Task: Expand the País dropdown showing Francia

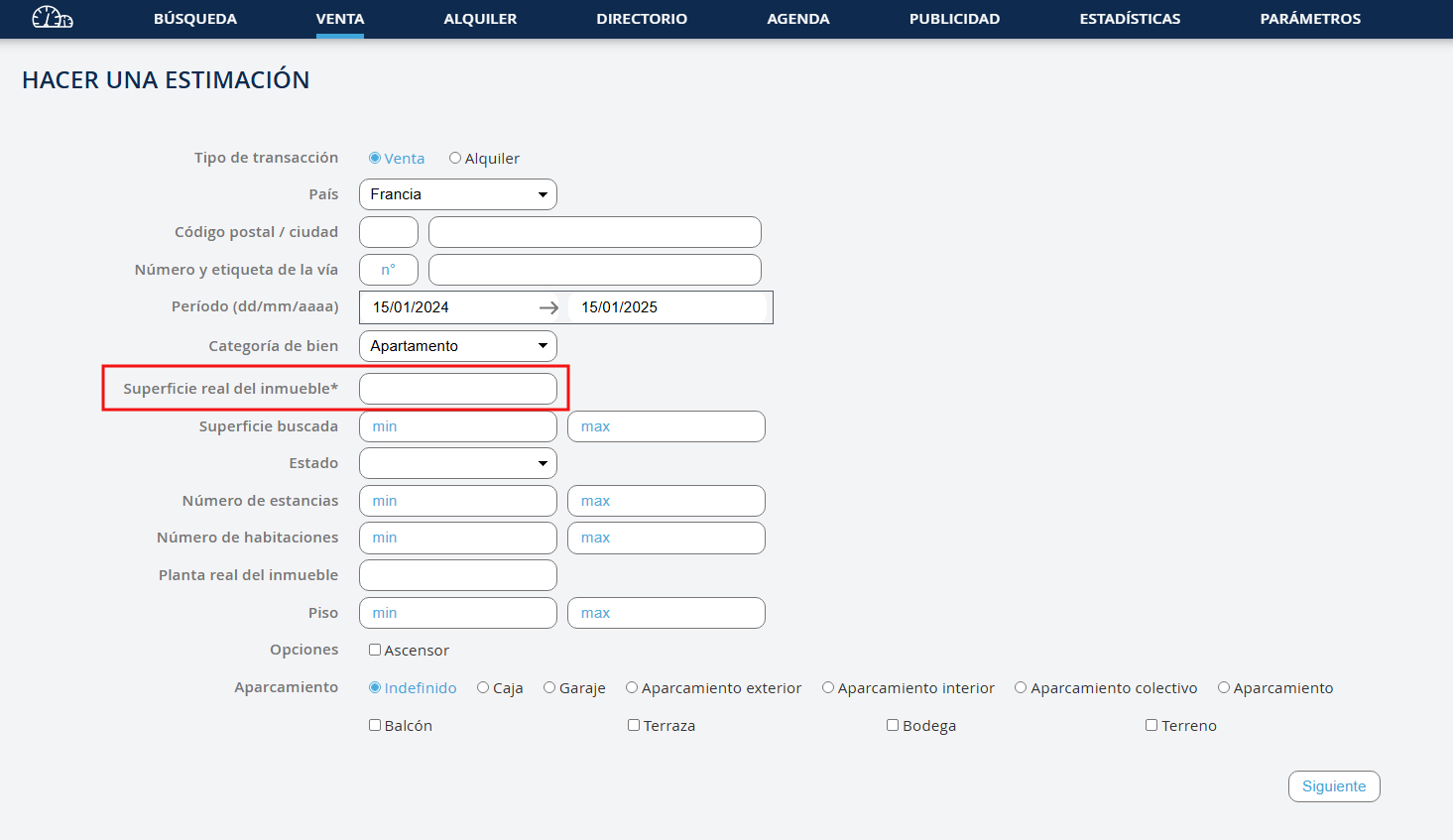Action: click(x=457, y=194)
